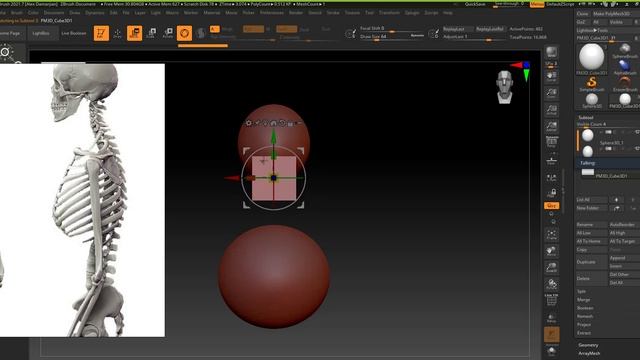Click the Scroll canvas icon
640x360 pixels.
[x=551, y=77]
